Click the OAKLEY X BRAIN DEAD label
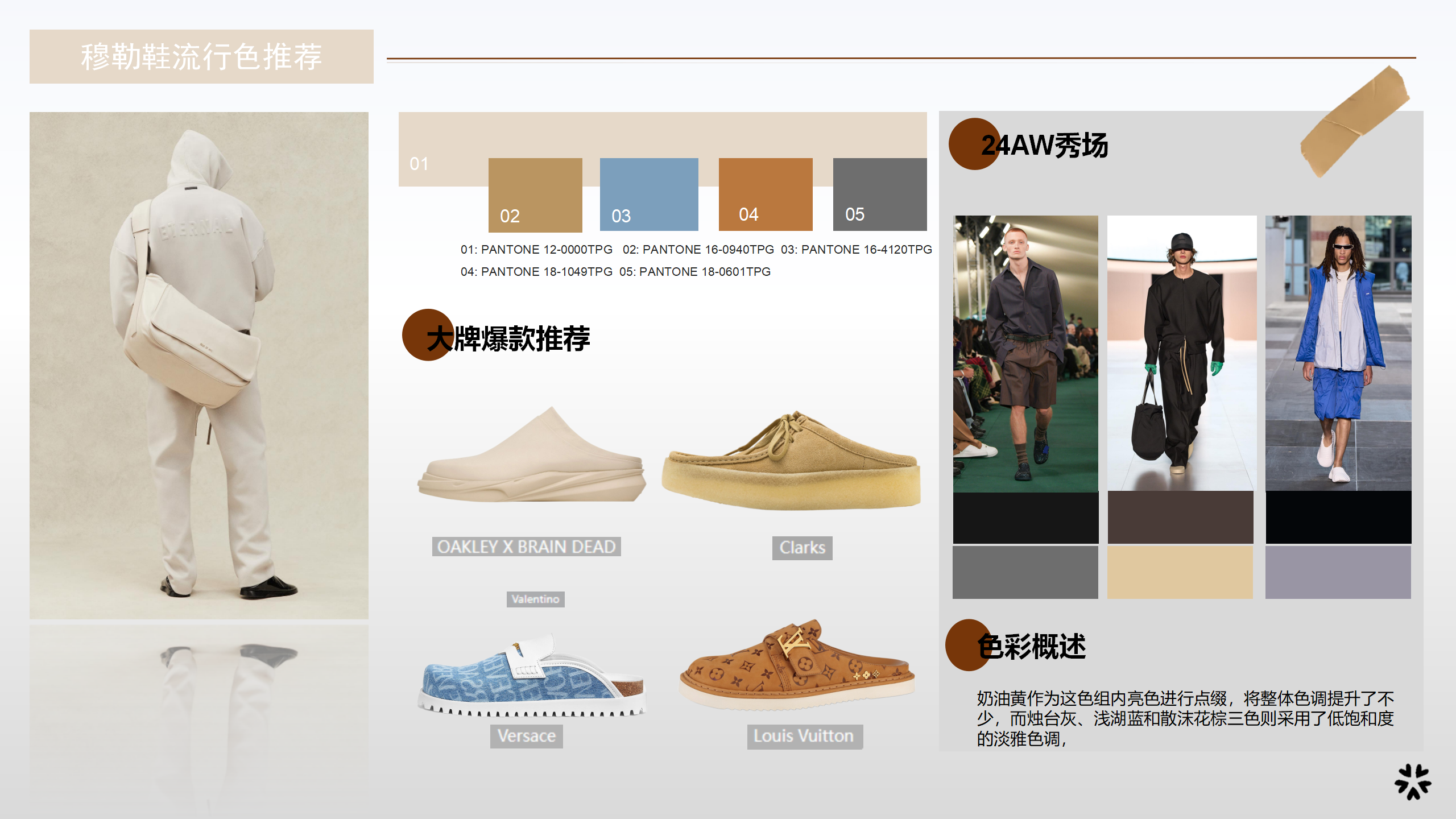1456x819 pixels. point(526,547)
